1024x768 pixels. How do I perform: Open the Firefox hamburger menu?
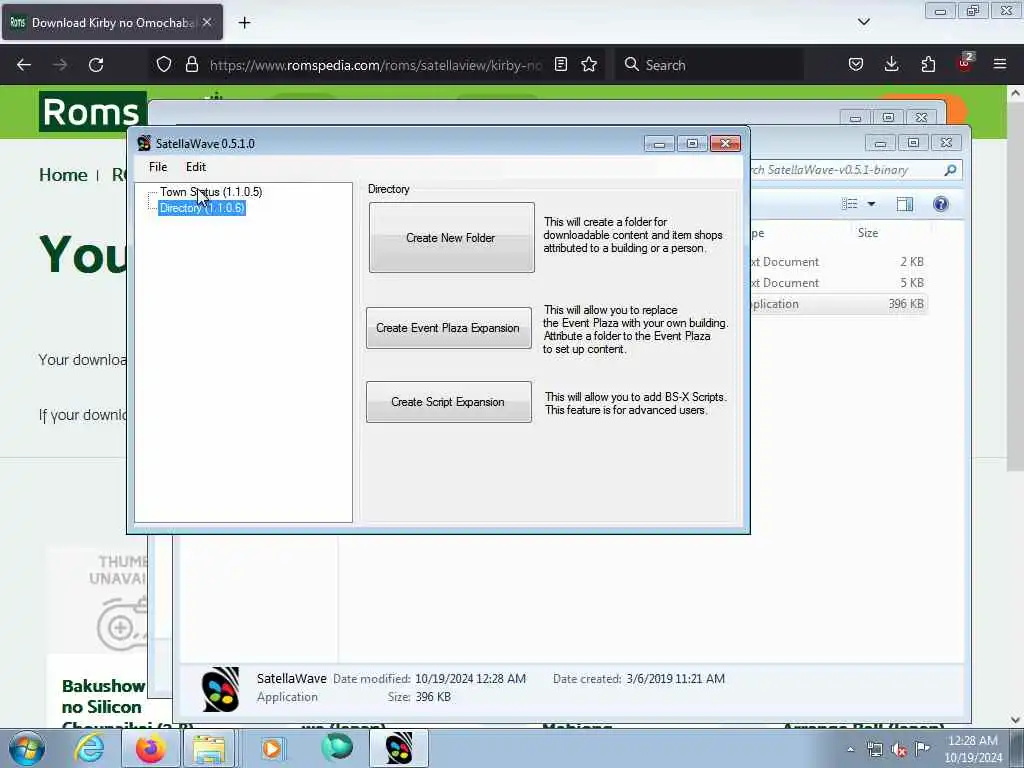tap(999, 65)
